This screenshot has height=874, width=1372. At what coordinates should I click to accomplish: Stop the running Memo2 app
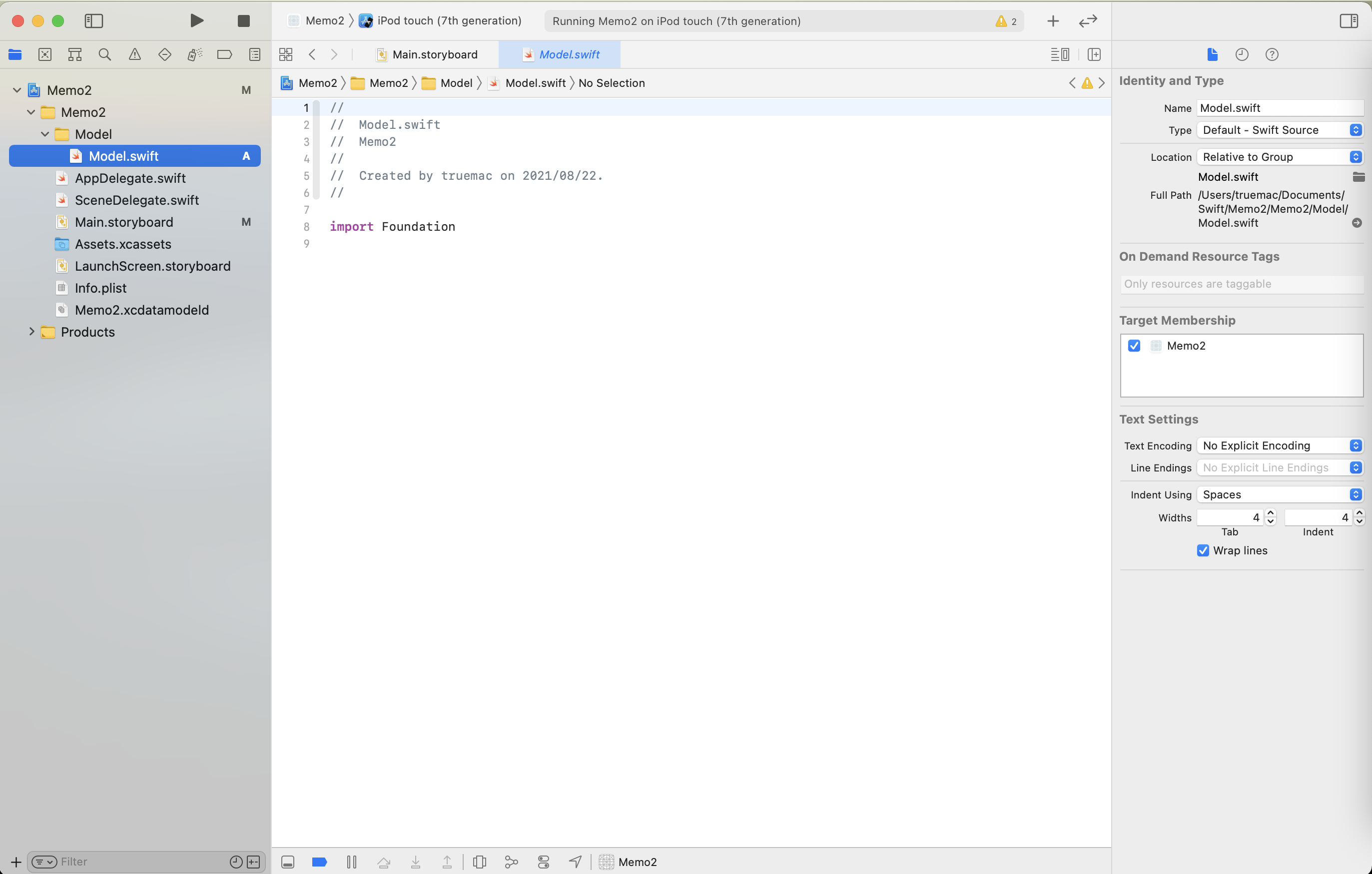click(x=243, y=21)
